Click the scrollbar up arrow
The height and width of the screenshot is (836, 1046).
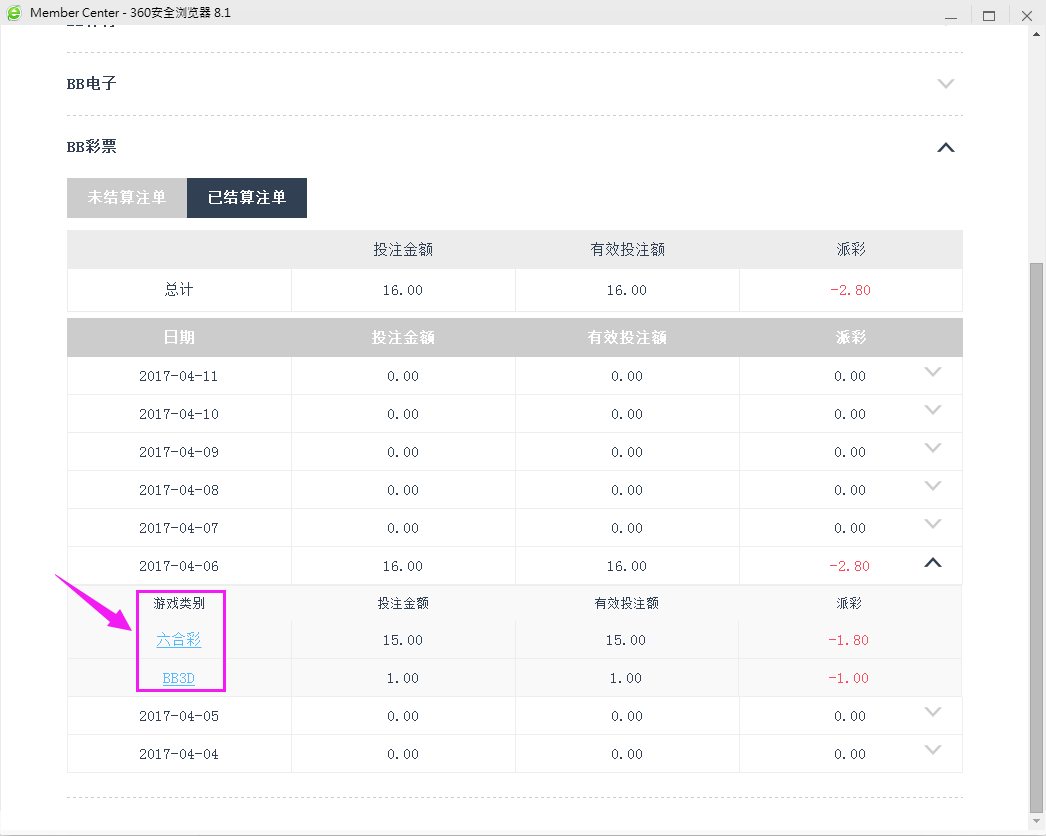pyautogui.click(x=1037, y=34)
